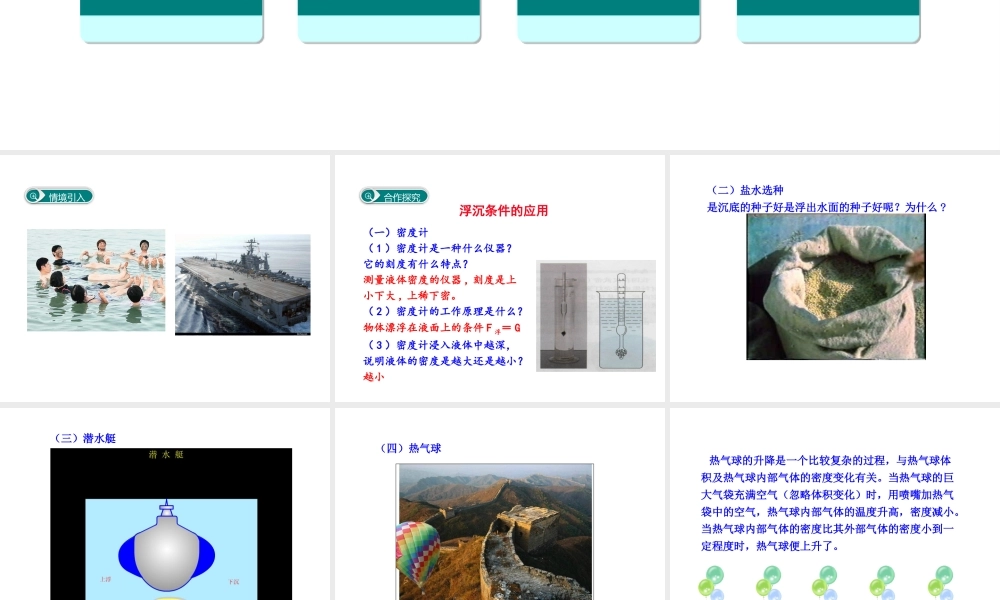Click the question （3）密度计浸入液体中越深，

[x=439, y=345]
